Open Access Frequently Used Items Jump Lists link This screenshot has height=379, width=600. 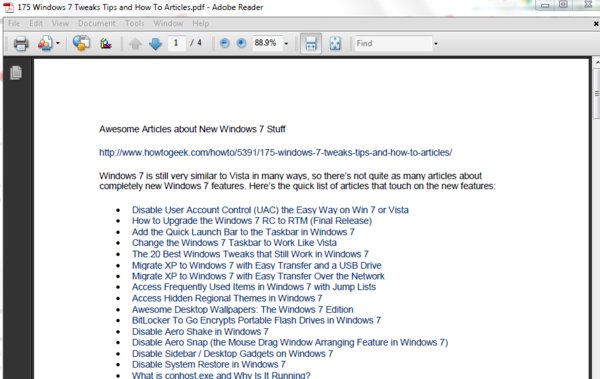pos(254,287)
